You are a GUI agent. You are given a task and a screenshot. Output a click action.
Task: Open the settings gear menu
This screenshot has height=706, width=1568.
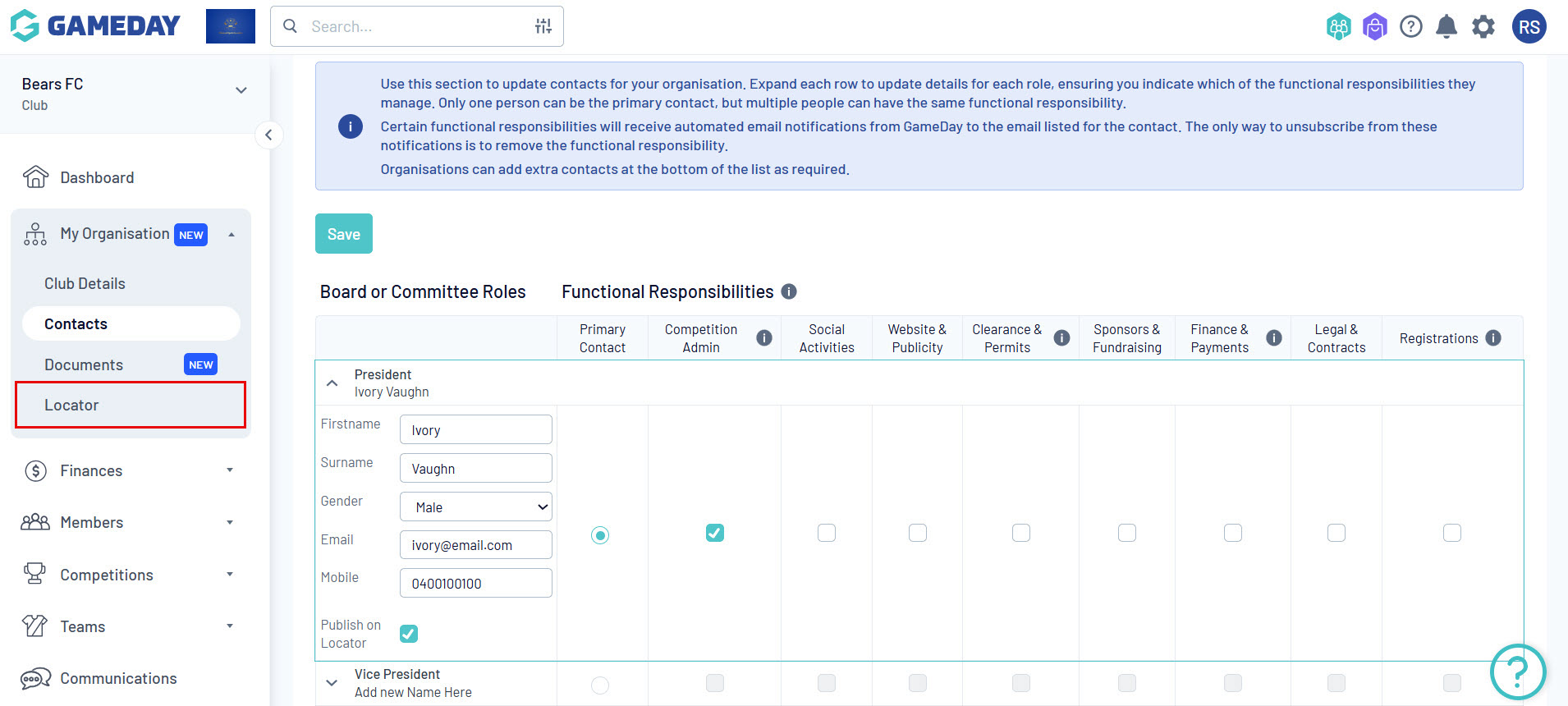coord(1483,27)
